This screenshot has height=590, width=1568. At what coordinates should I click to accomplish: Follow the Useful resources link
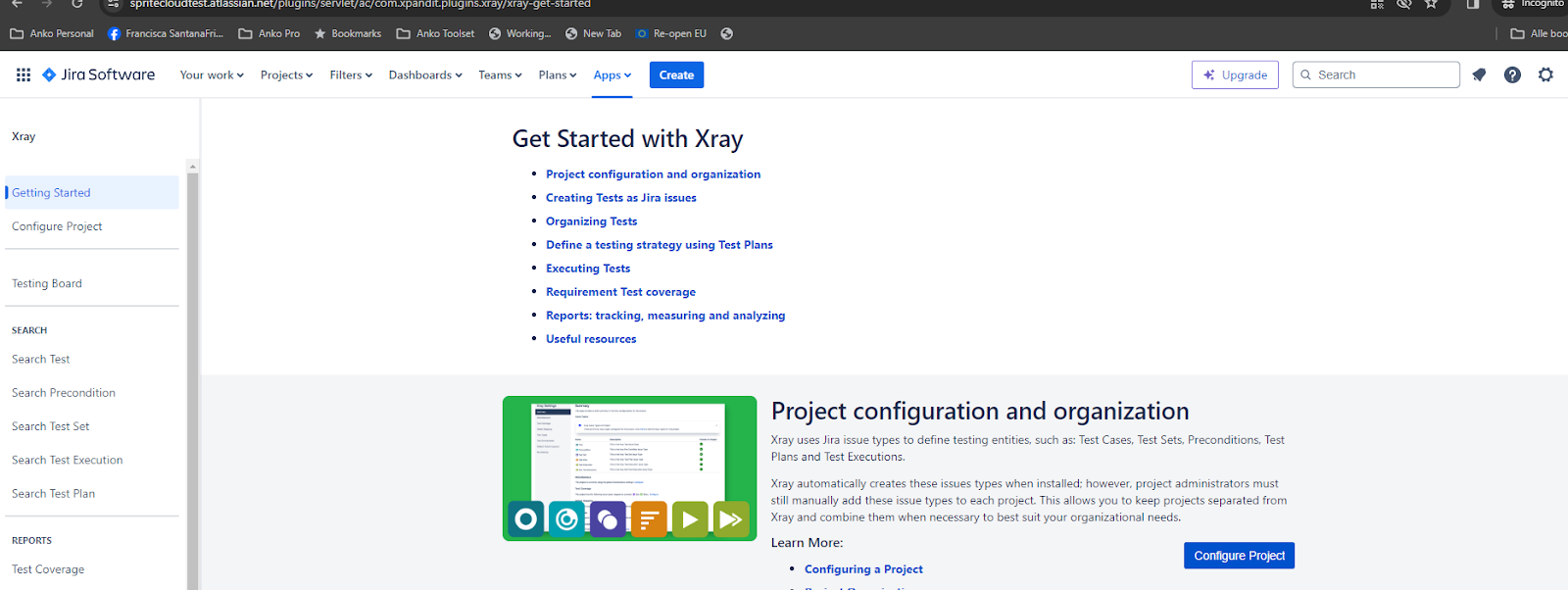tap(591, 339)
